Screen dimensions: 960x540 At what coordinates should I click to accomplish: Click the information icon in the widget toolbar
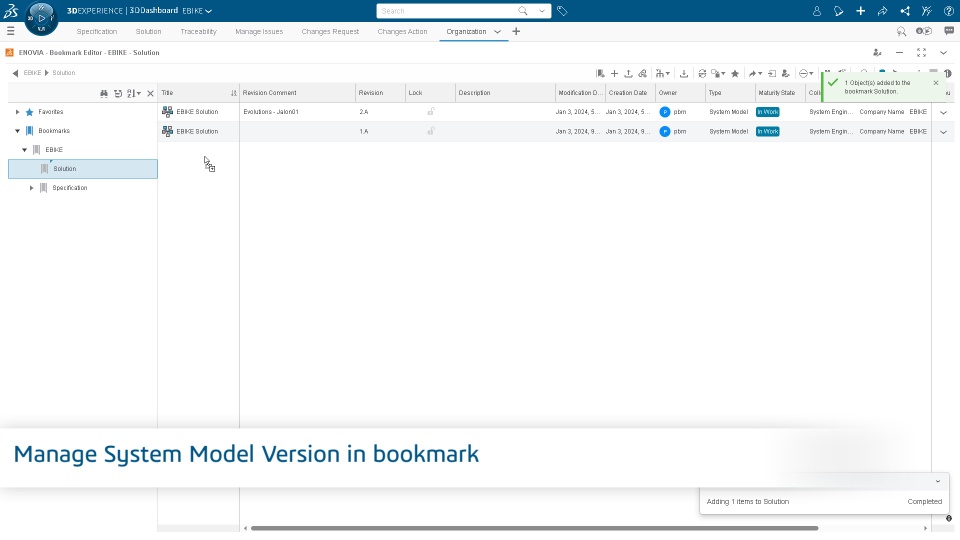(x=948, y=73)
